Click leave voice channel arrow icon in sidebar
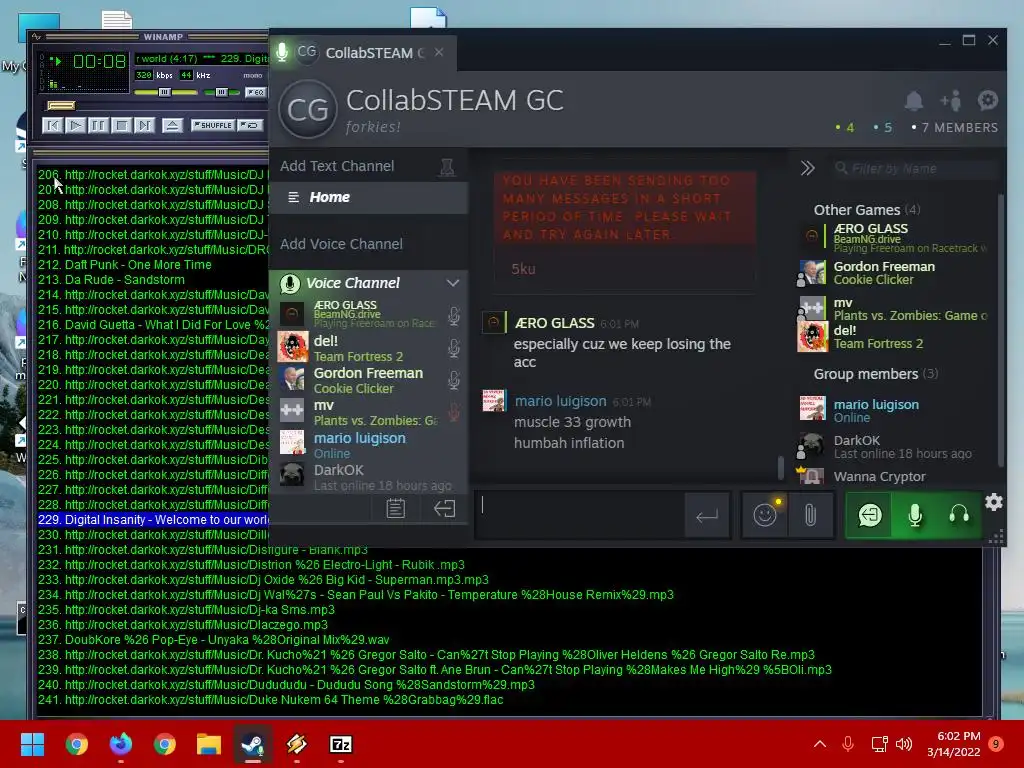1024x768 pixels. point(444,509)
